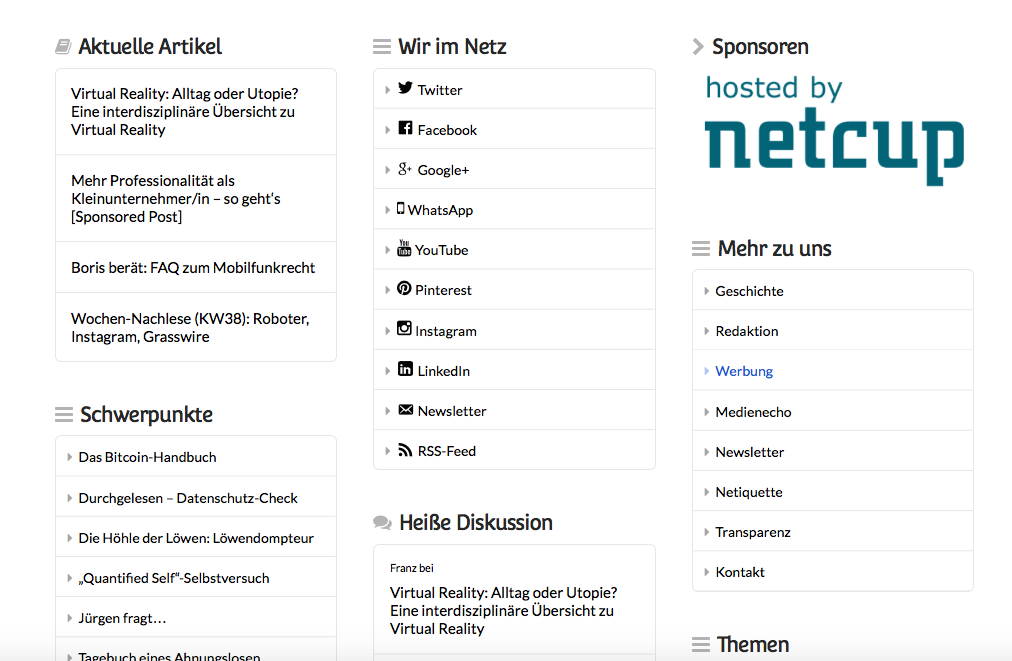Open the netcup sponsor banner
This screenshot has height=661, width=1012.
834,130
